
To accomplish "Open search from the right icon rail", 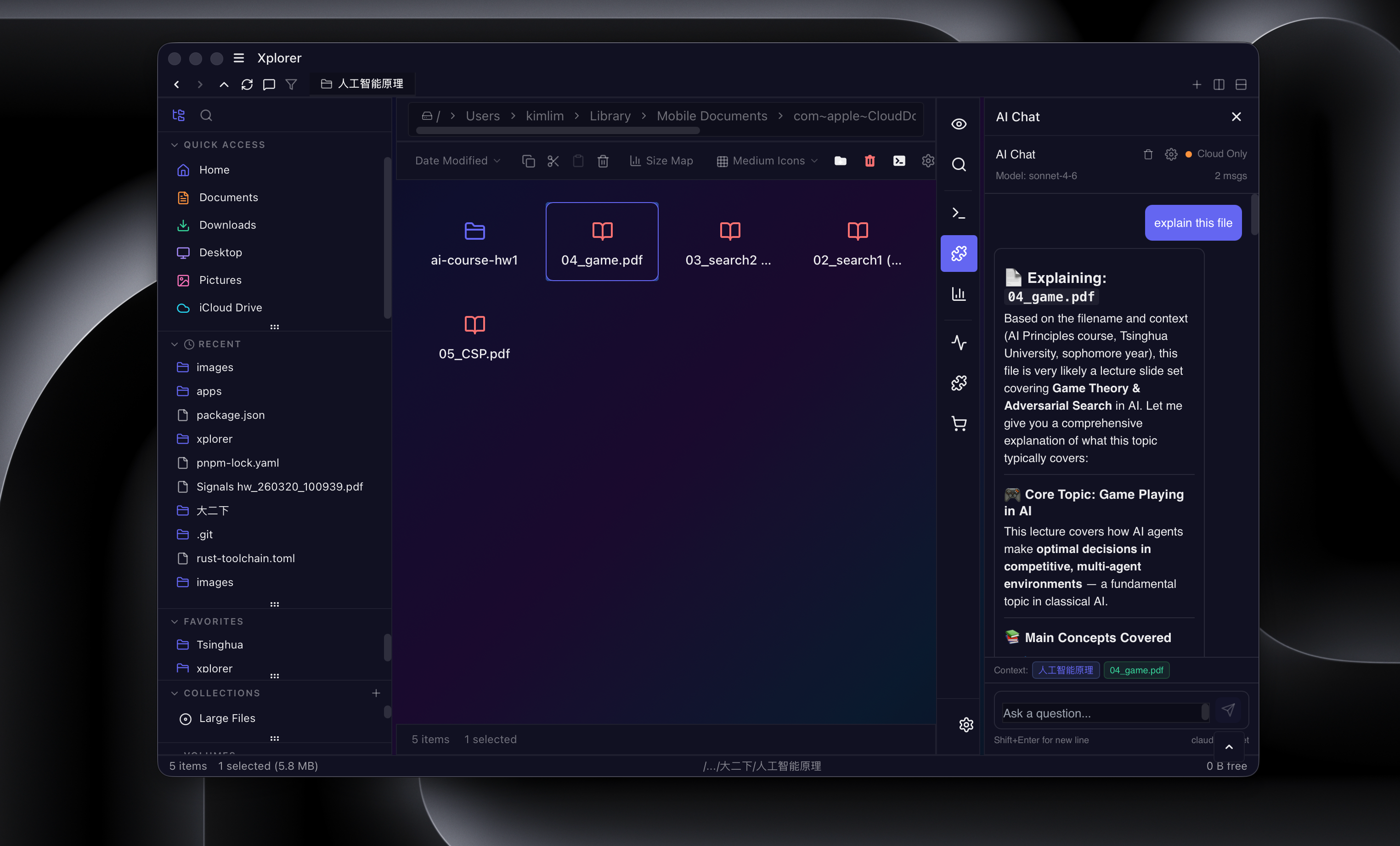I will (x=959, y=165).
